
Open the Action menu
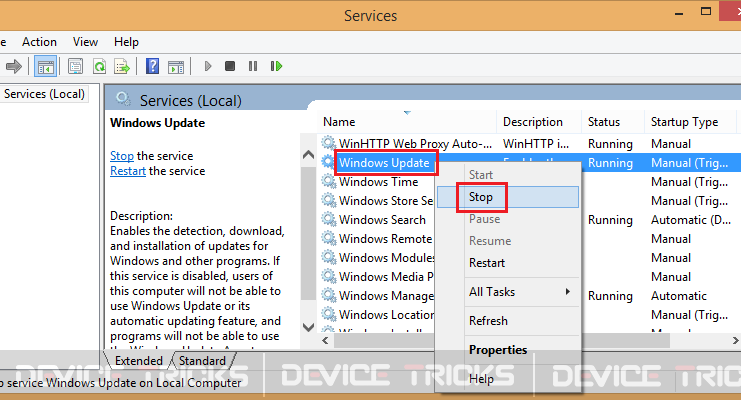(x=39, y=42)
